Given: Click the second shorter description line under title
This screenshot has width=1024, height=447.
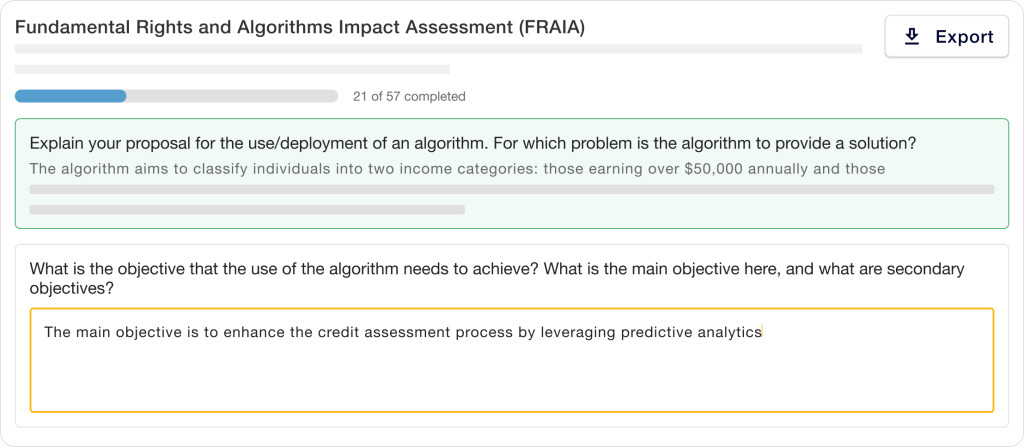Looking at the screenshot, I should (232, 69).
